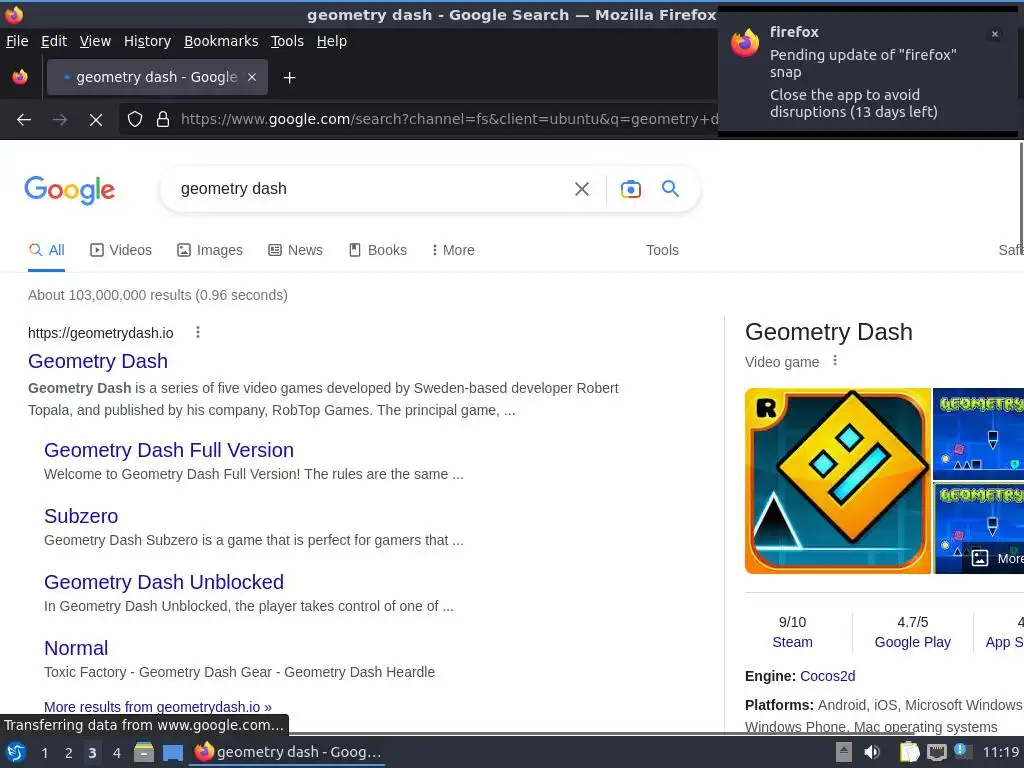
Task: Open the Cocos2d engine link
Action: click(x=827, y=676)
